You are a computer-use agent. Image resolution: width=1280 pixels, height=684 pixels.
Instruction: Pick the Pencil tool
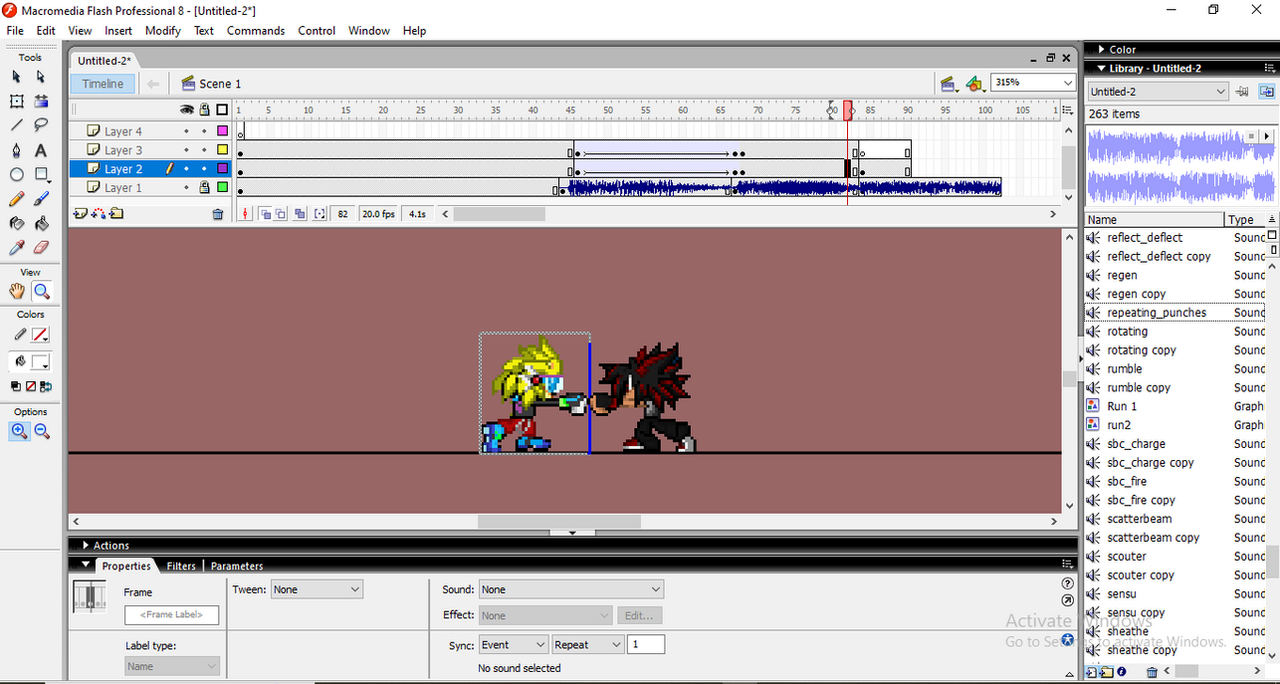point(17,199)
